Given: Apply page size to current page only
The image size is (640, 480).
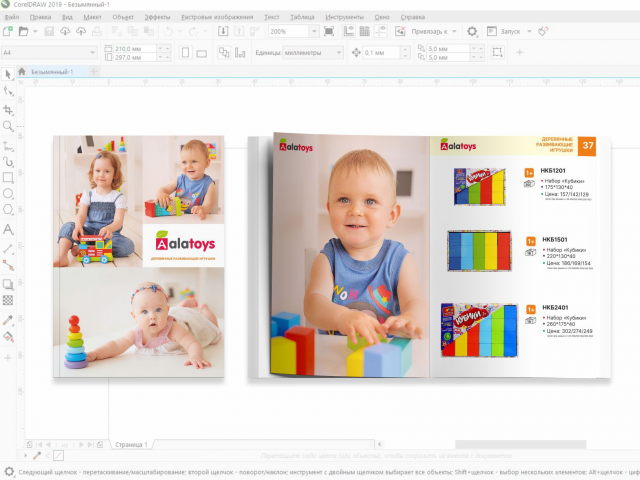Looking at the screenshot, I should [240, 53].
